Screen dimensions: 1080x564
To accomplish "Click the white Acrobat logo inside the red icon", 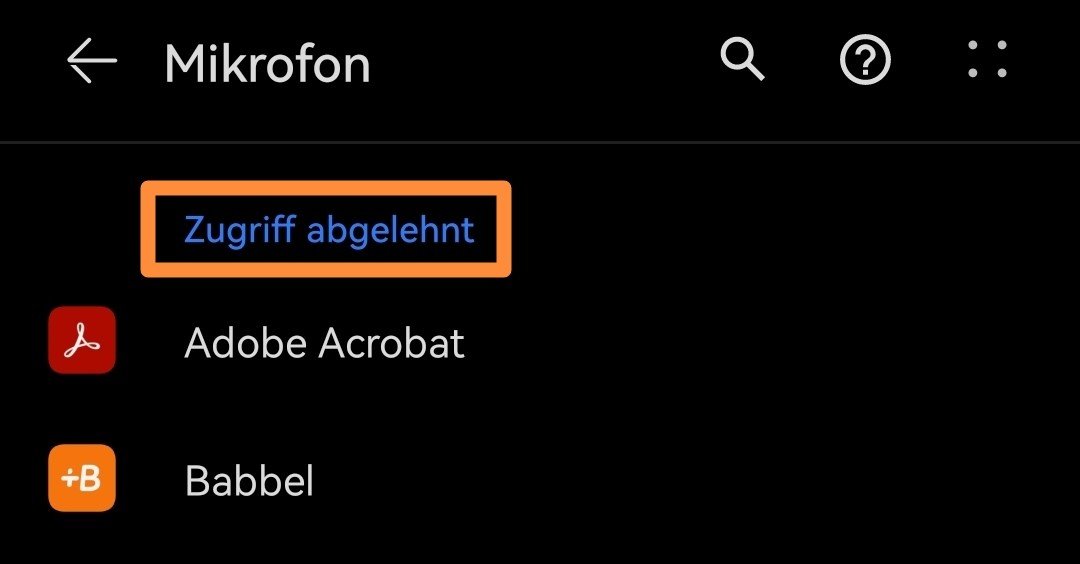I will click(82, 342).
